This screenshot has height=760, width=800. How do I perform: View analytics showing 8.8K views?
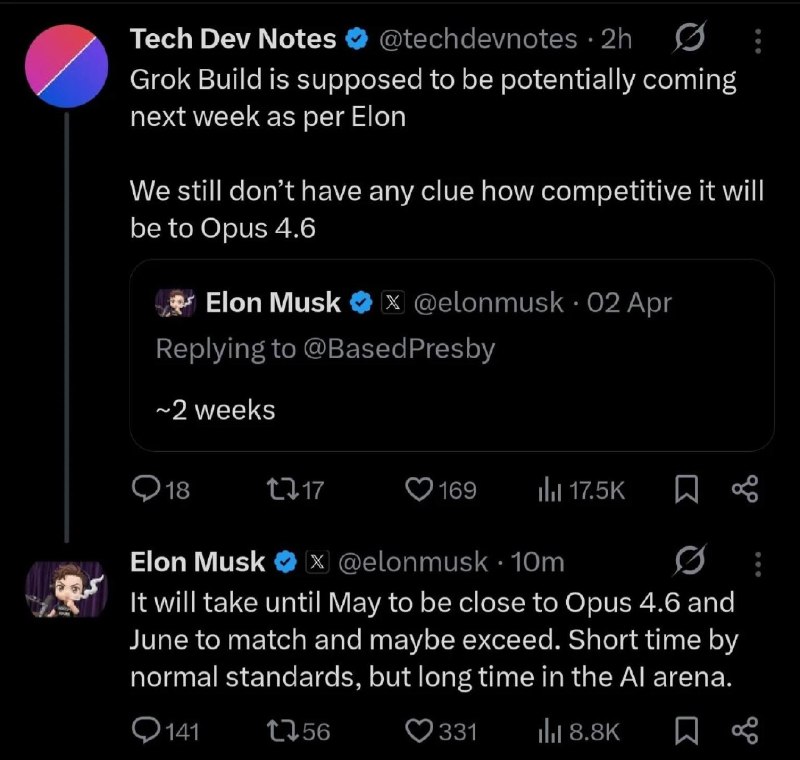(x=548, y=732)
